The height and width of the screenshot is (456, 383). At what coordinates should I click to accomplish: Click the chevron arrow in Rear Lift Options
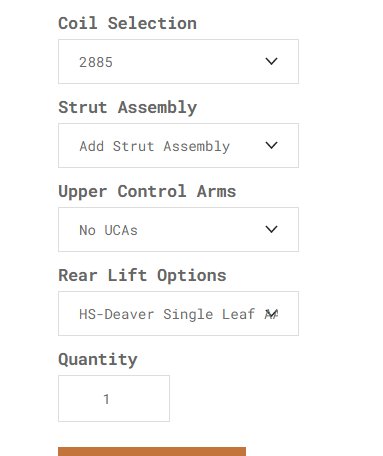(271, 313)
